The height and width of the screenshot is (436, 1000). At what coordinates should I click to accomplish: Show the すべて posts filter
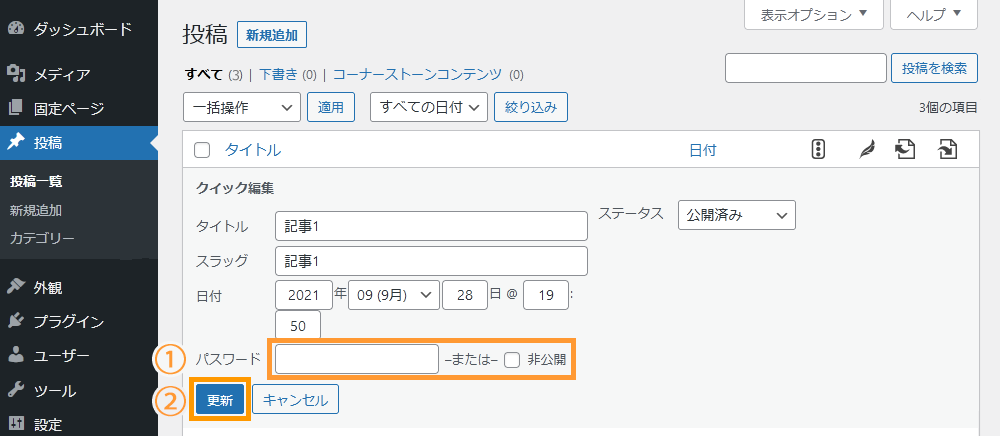pyautogui.click(x=203, y=75)
